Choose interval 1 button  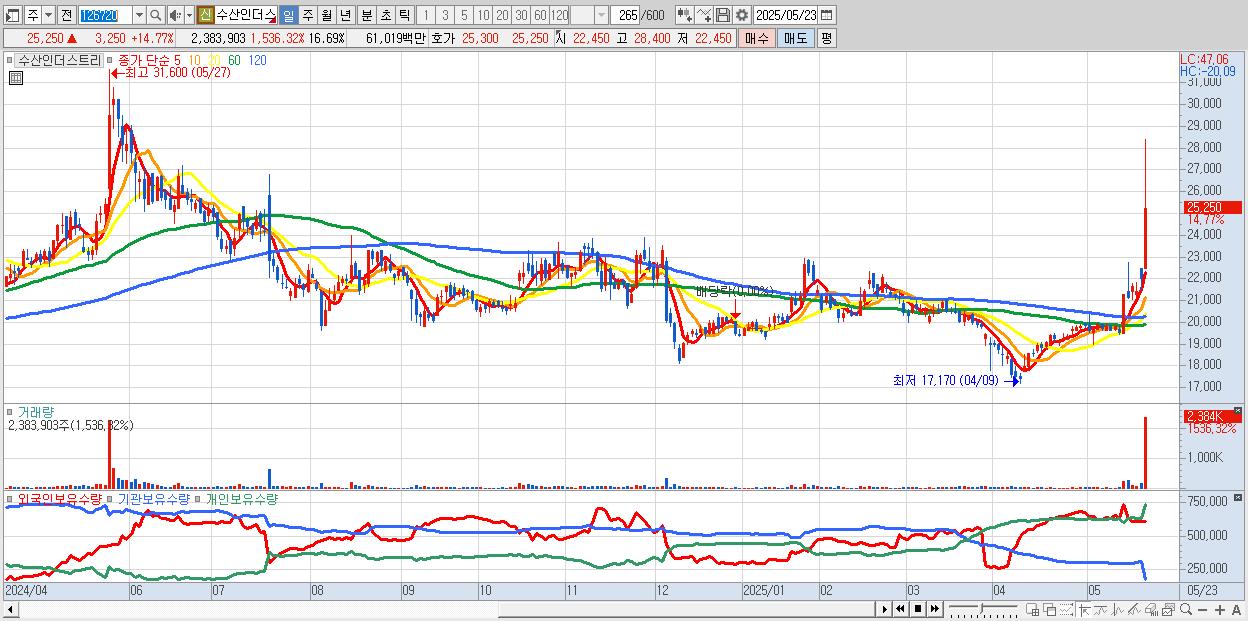point(425,15)
